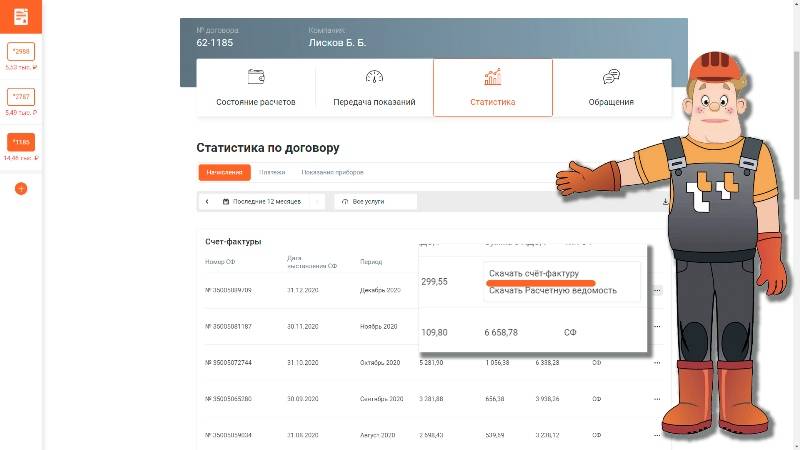Open the Состояние расчетов section
The height and width of the screenshot is (450, 800).
(256, 88)
